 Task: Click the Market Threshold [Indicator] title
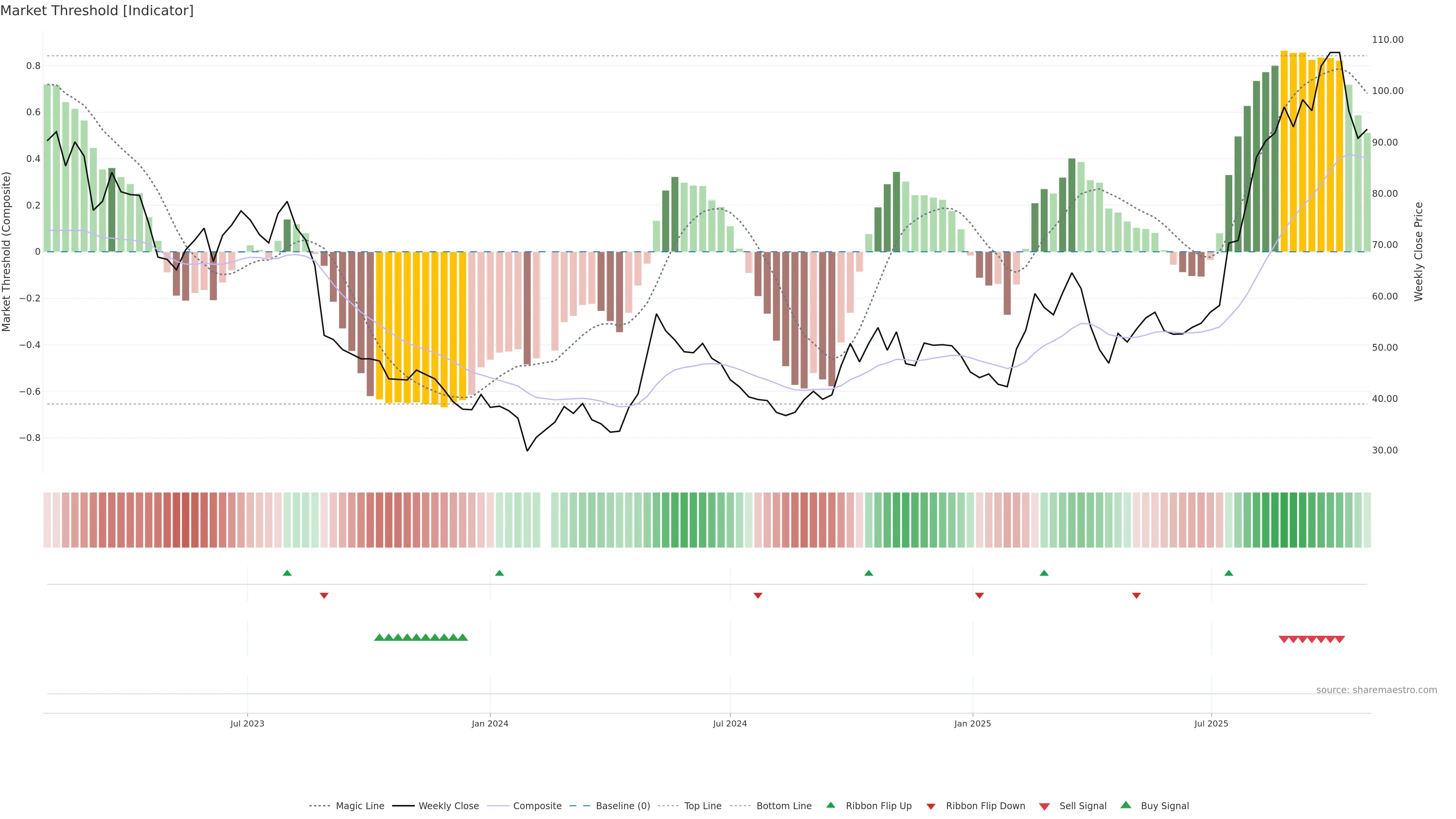coord(97,11)
